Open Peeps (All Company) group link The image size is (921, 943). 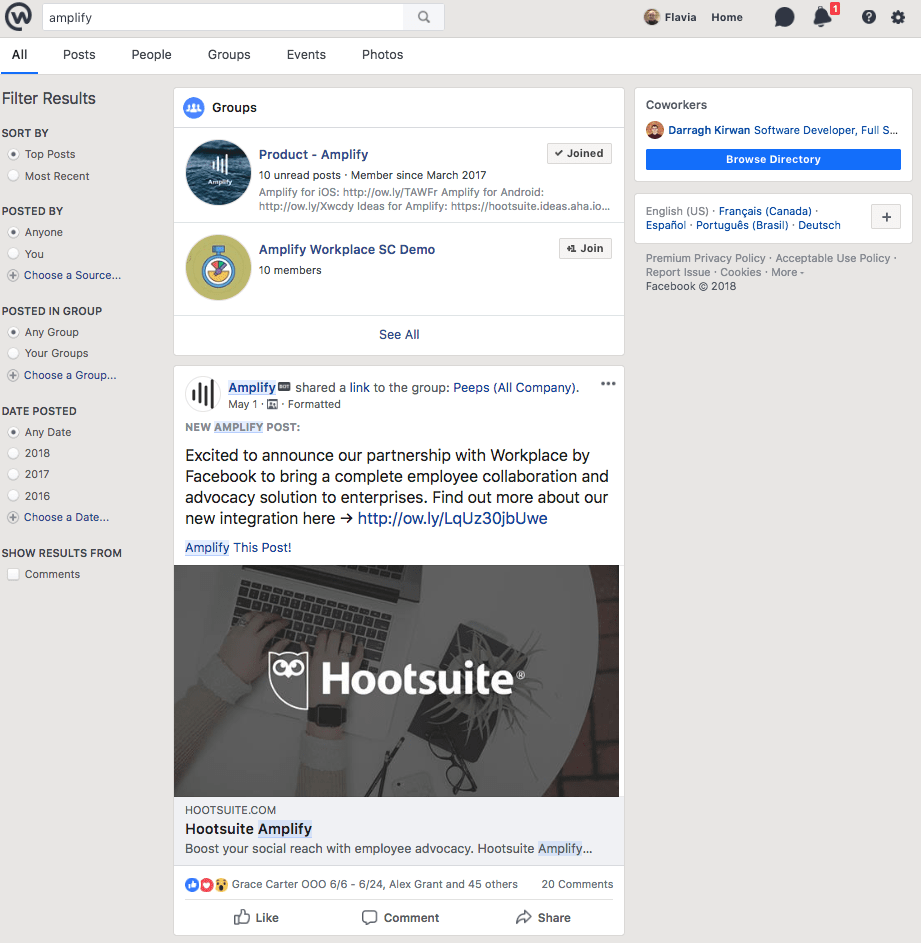coord(514,388)
